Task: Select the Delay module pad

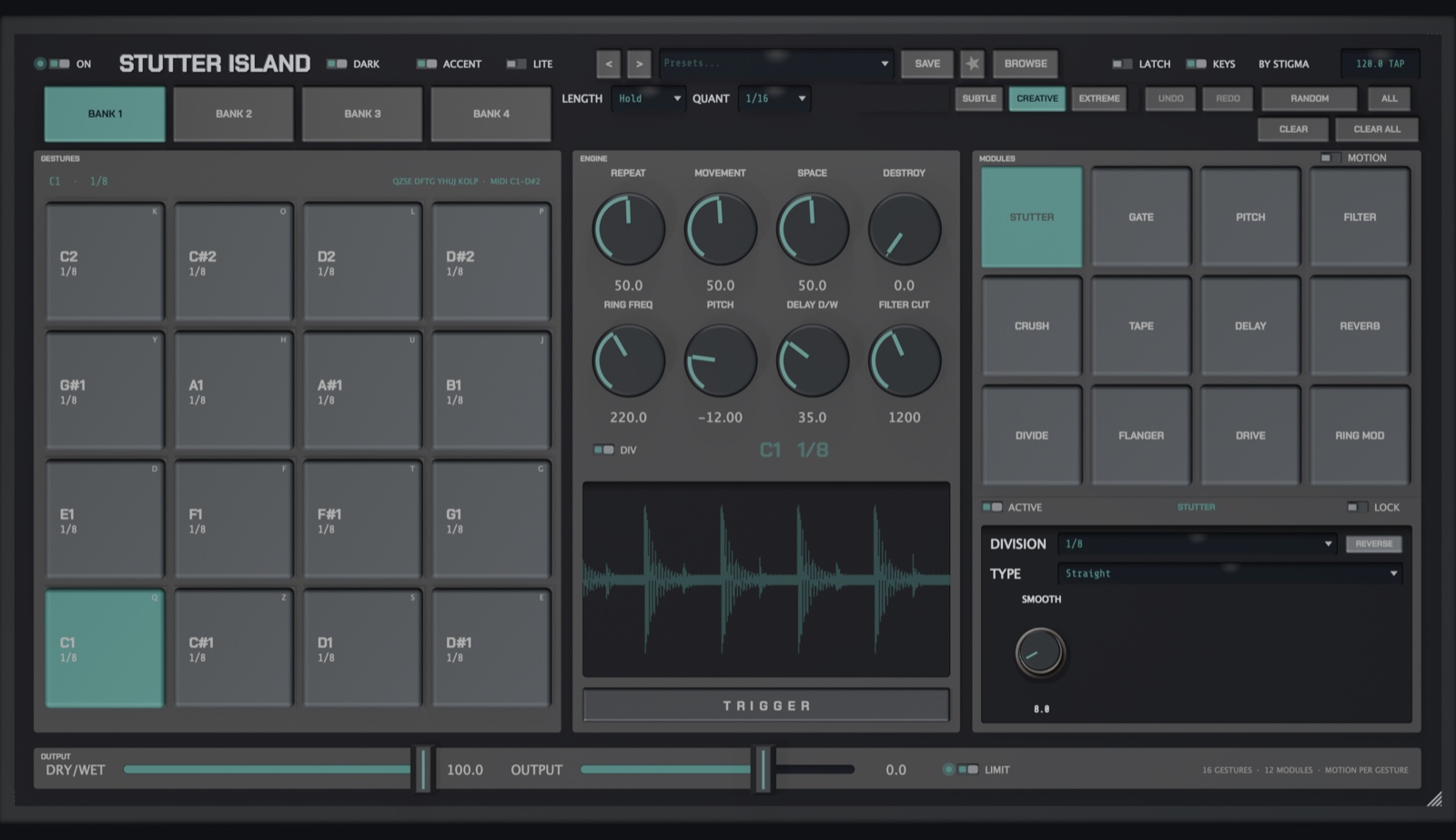Action: point(1250,326)
